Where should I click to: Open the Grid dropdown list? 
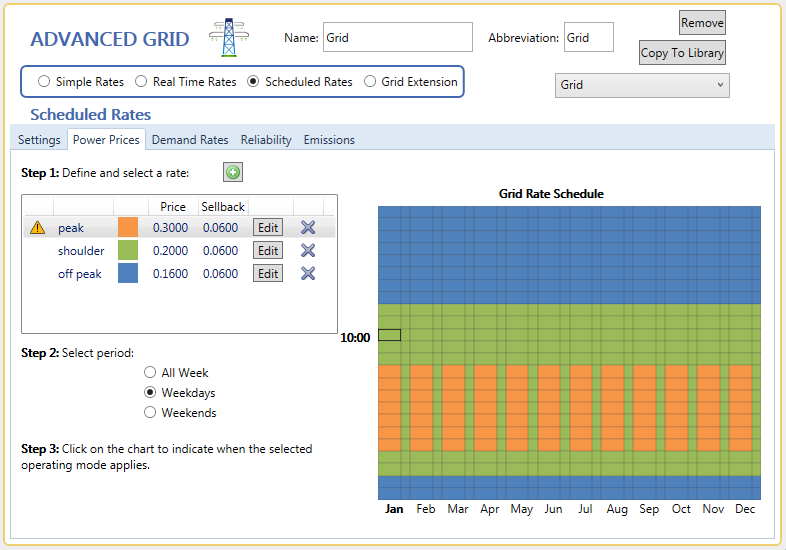(642, 85)
